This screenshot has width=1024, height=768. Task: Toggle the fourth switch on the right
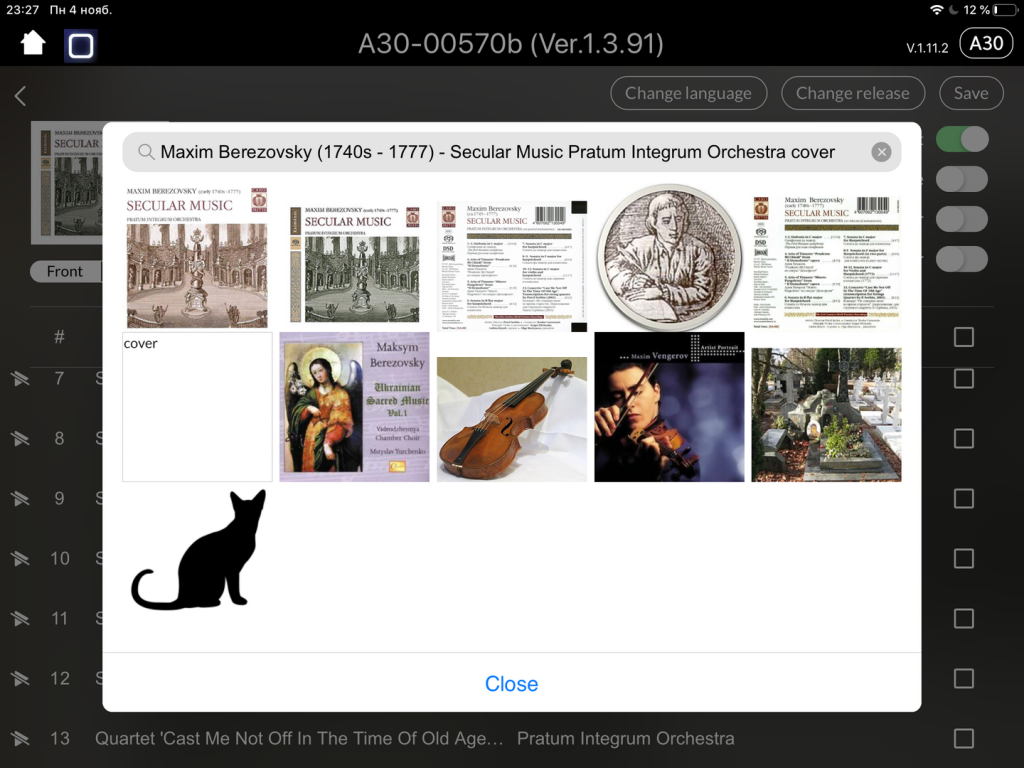tap(962, 259)
